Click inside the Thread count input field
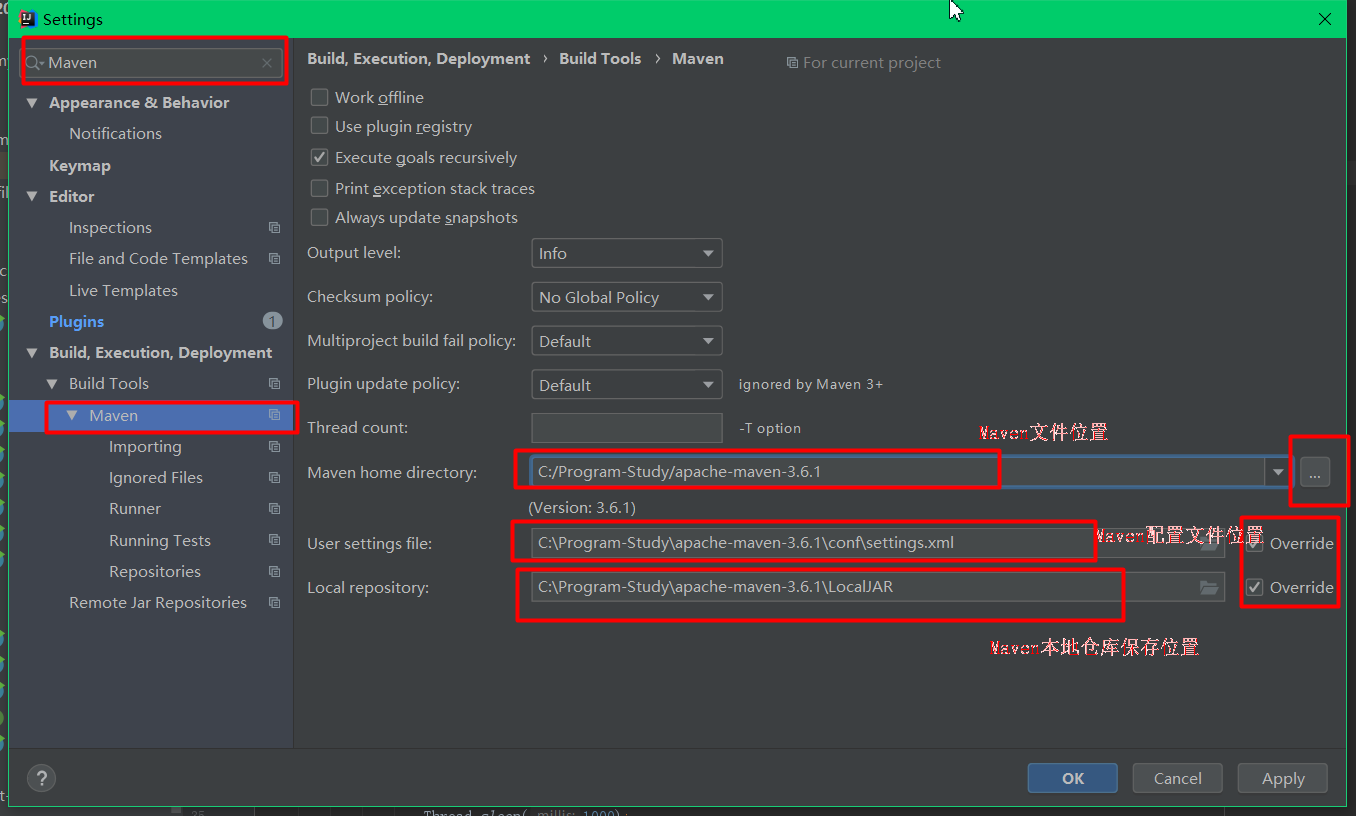Screen dimensions: 1356x816 (x=626, y=427)
